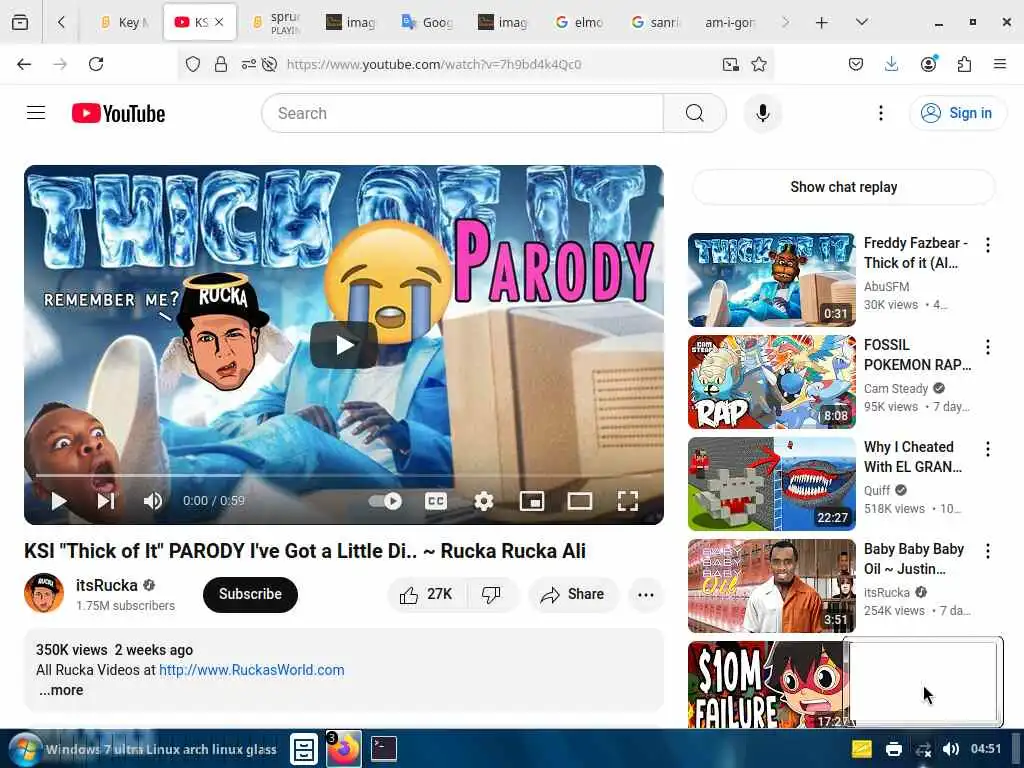Enter full screen mode
Viewport: 1024px width, 768px height.
[x=628, y=501]
